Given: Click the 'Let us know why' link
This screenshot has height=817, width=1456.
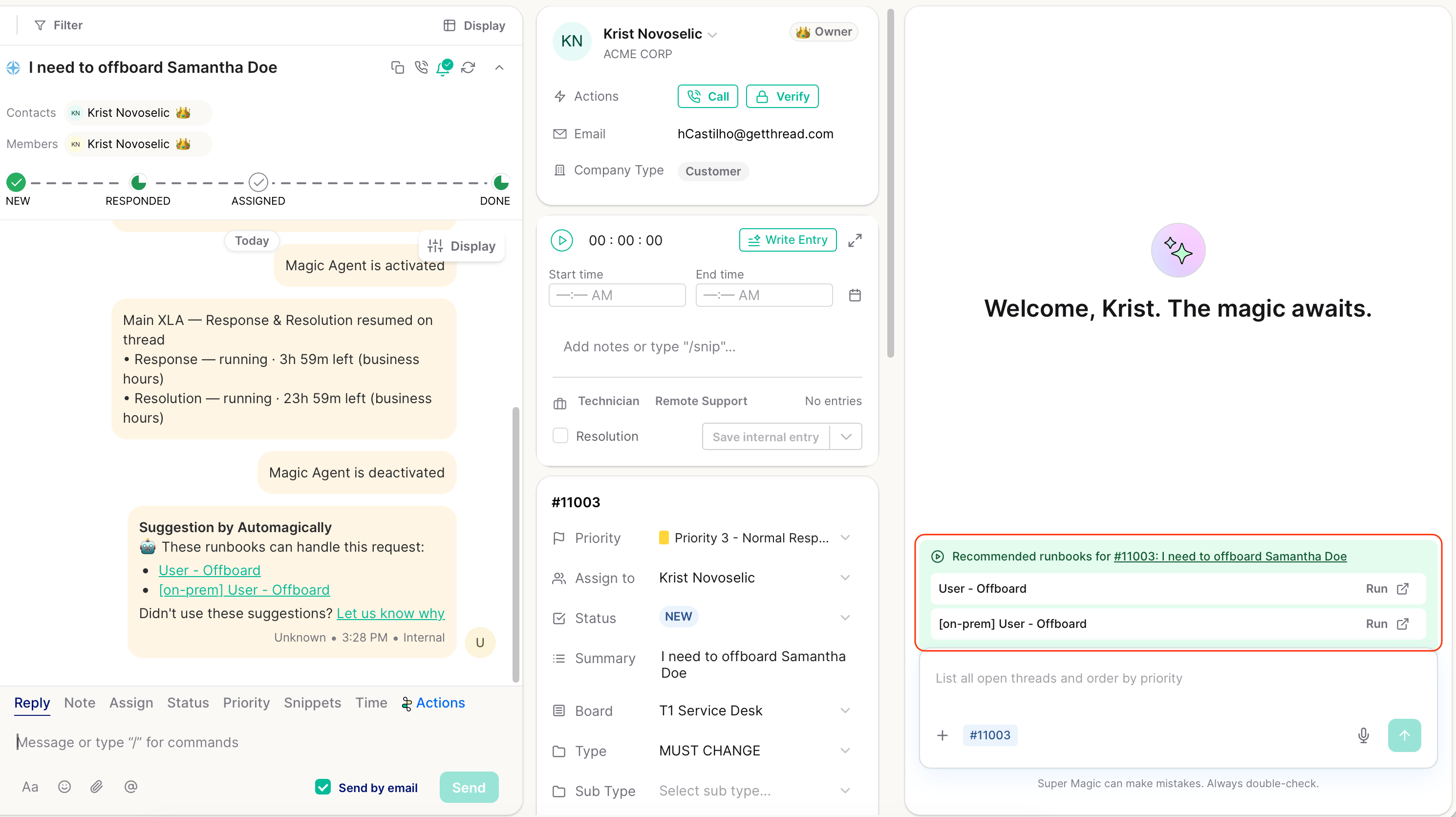Looking at the screenshot, I should point(390,613).
